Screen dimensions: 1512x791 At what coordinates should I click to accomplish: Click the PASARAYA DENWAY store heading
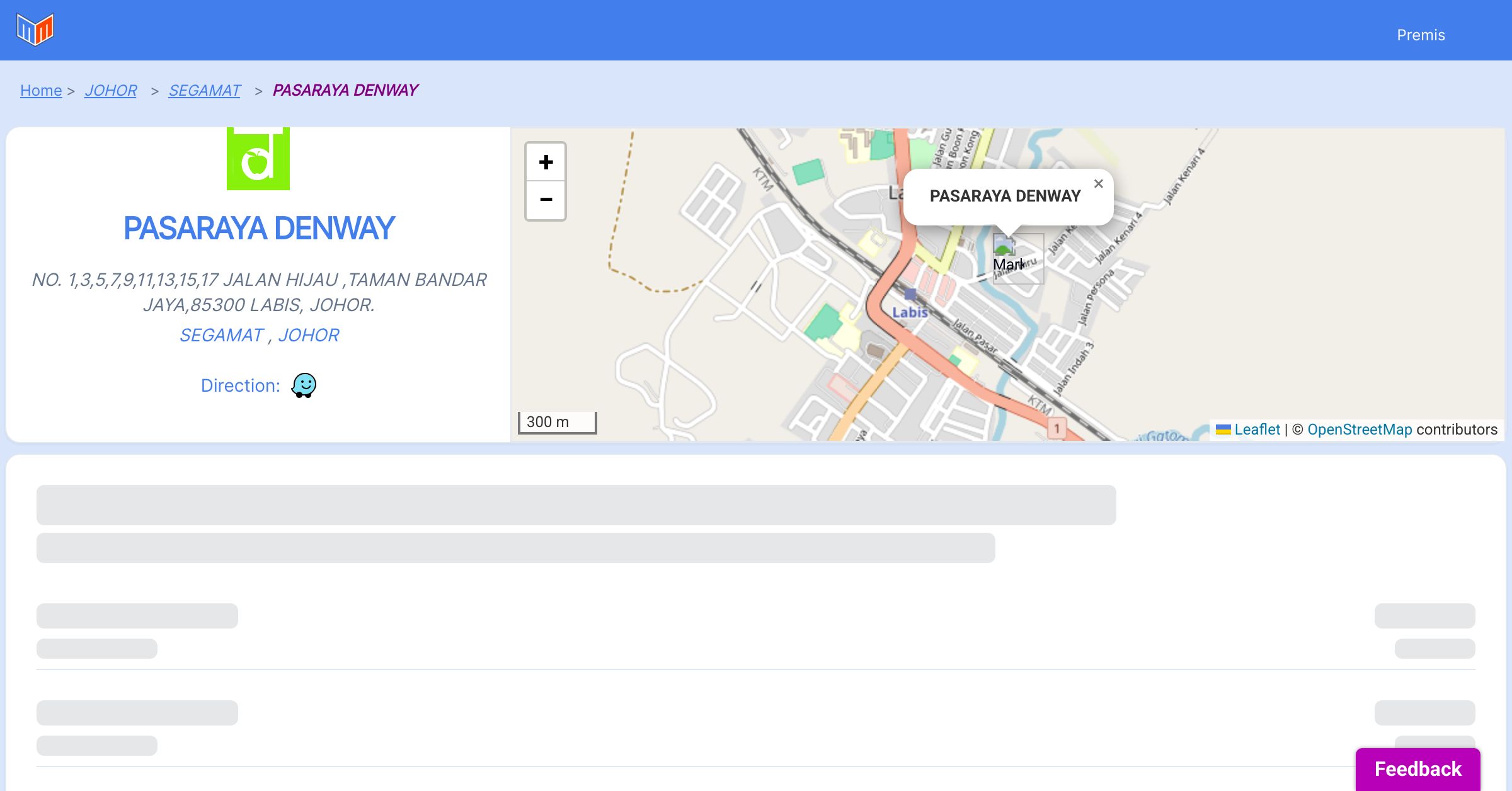coord(258,228)
